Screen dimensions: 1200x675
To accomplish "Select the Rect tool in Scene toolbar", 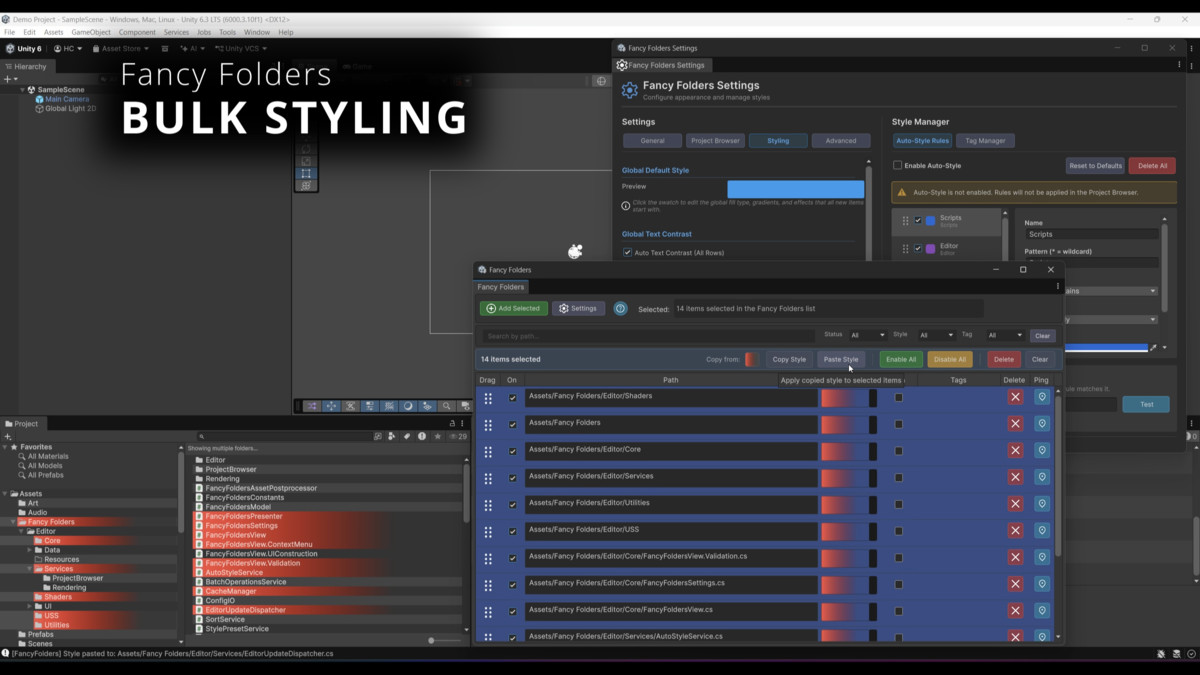I will pos(306,173).
